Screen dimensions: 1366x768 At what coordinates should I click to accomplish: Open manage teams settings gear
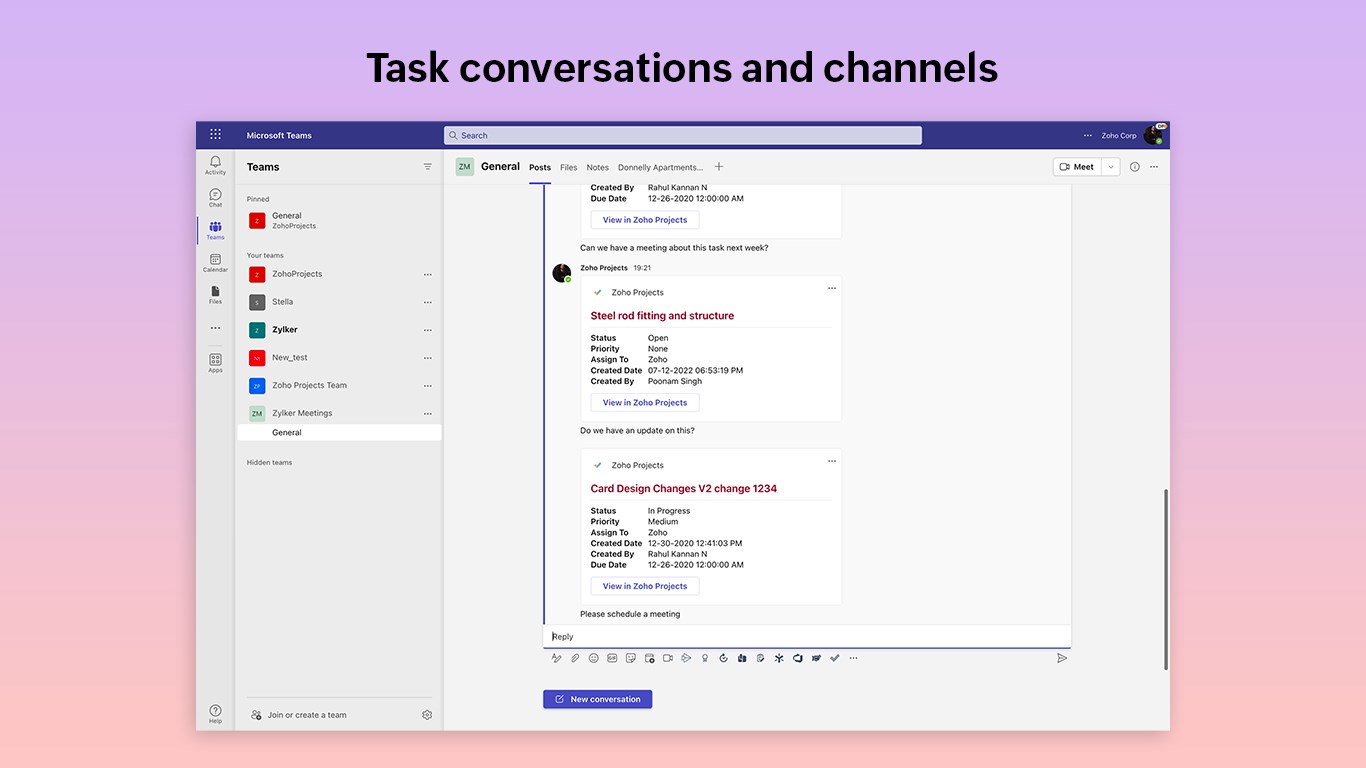[427, 715]
